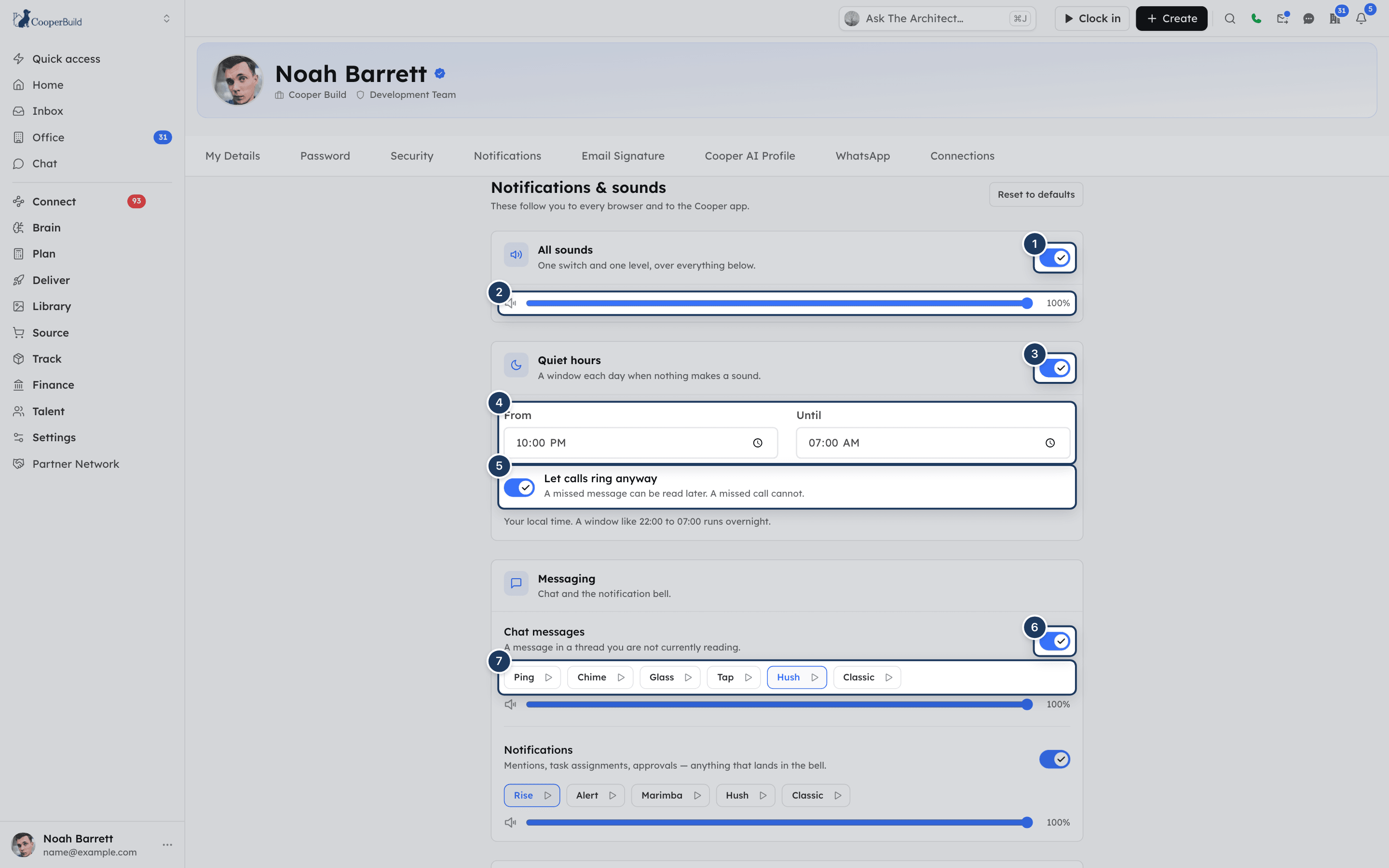Preview the Ping chat sound
Viewport: 1389px width, 868px height.
(x=548, y=678)
